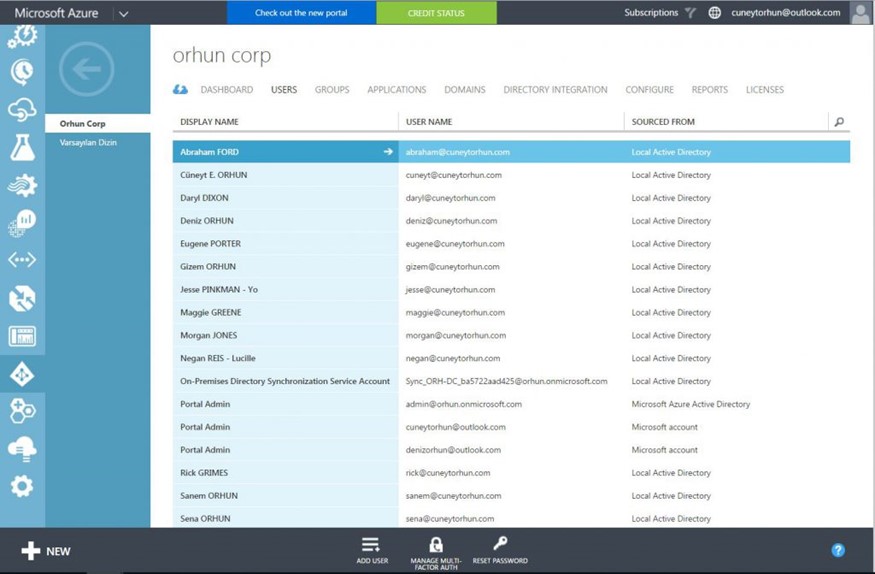Click the quick start cloud icon beside Dashboard
This screenshot has height=574, width=875.
180,89
